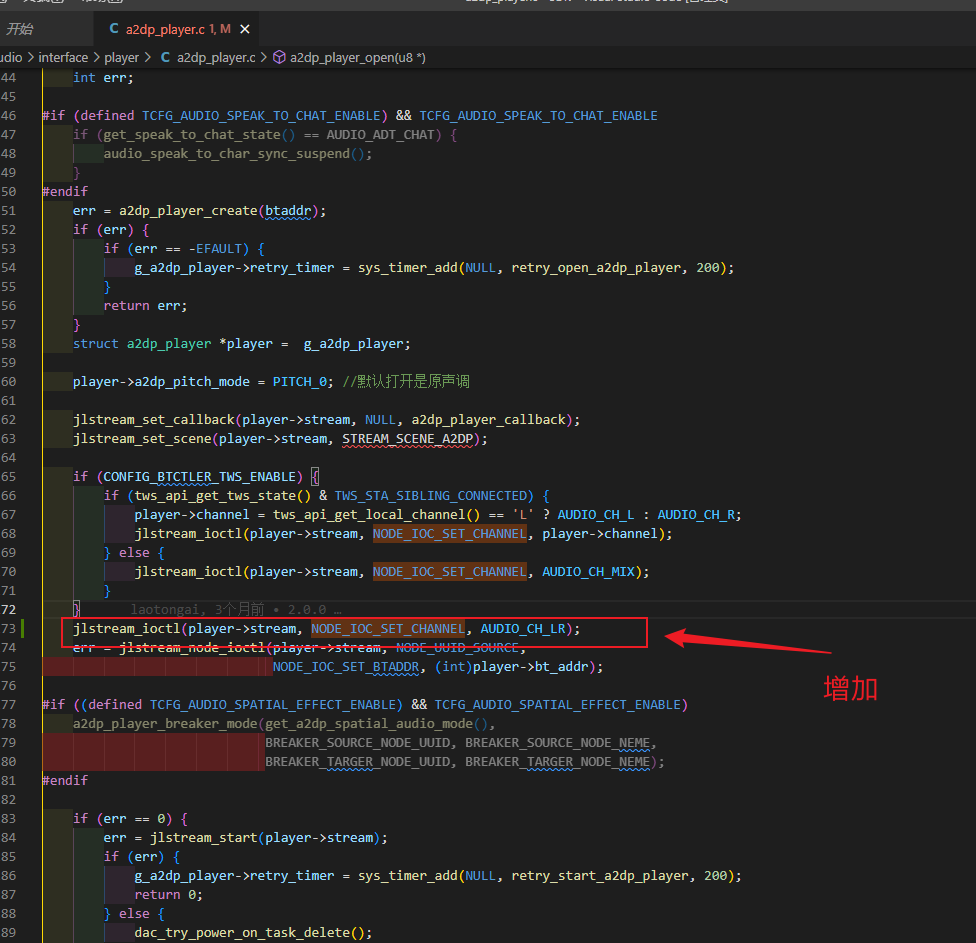Open the player folder breadcrumb
Screen dimensions: 976x943
click(121, 57)
